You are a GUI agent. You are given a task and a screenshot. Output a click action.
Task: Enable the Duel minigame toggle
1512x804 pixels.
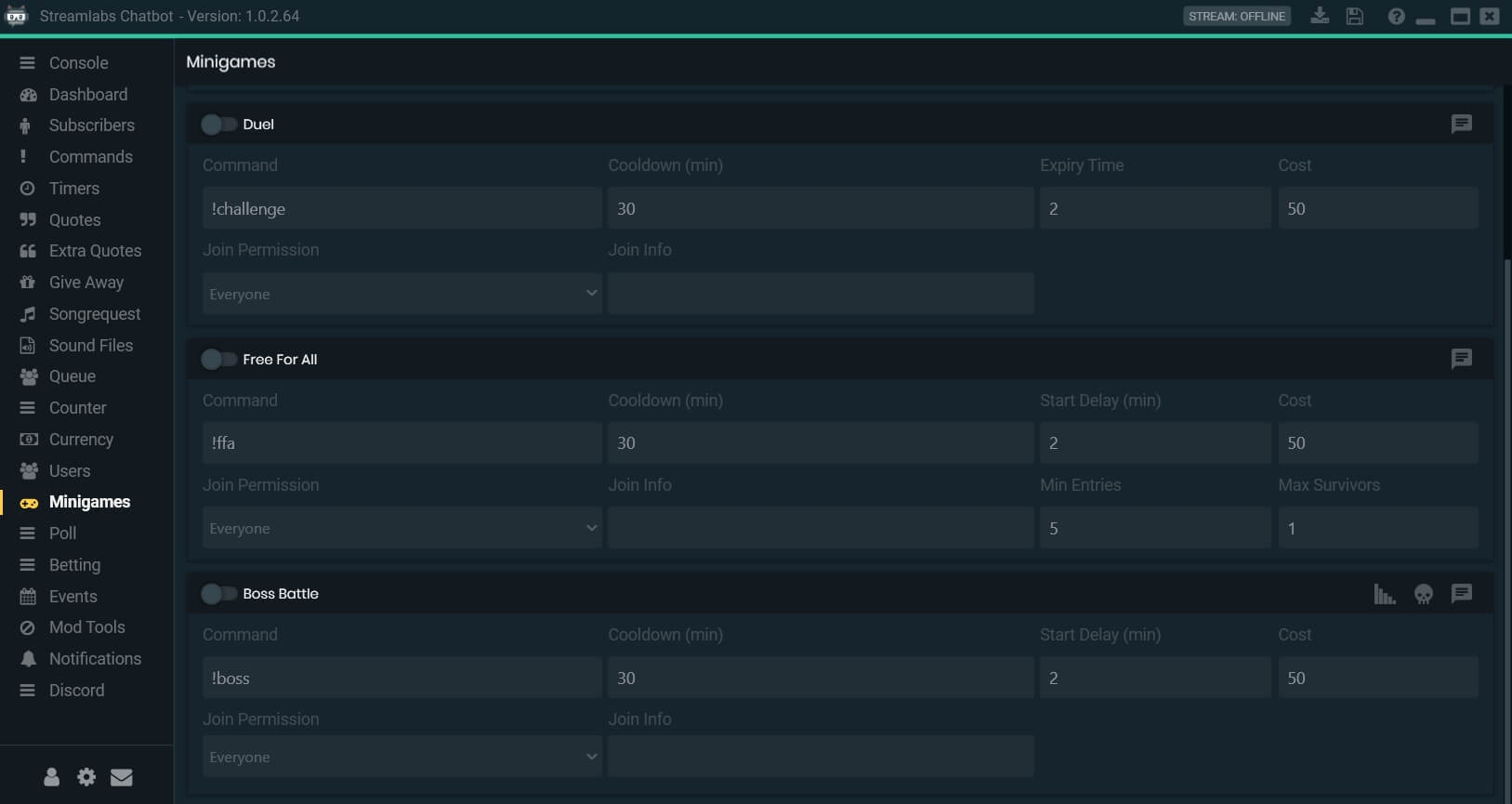(x=218, y=125)
